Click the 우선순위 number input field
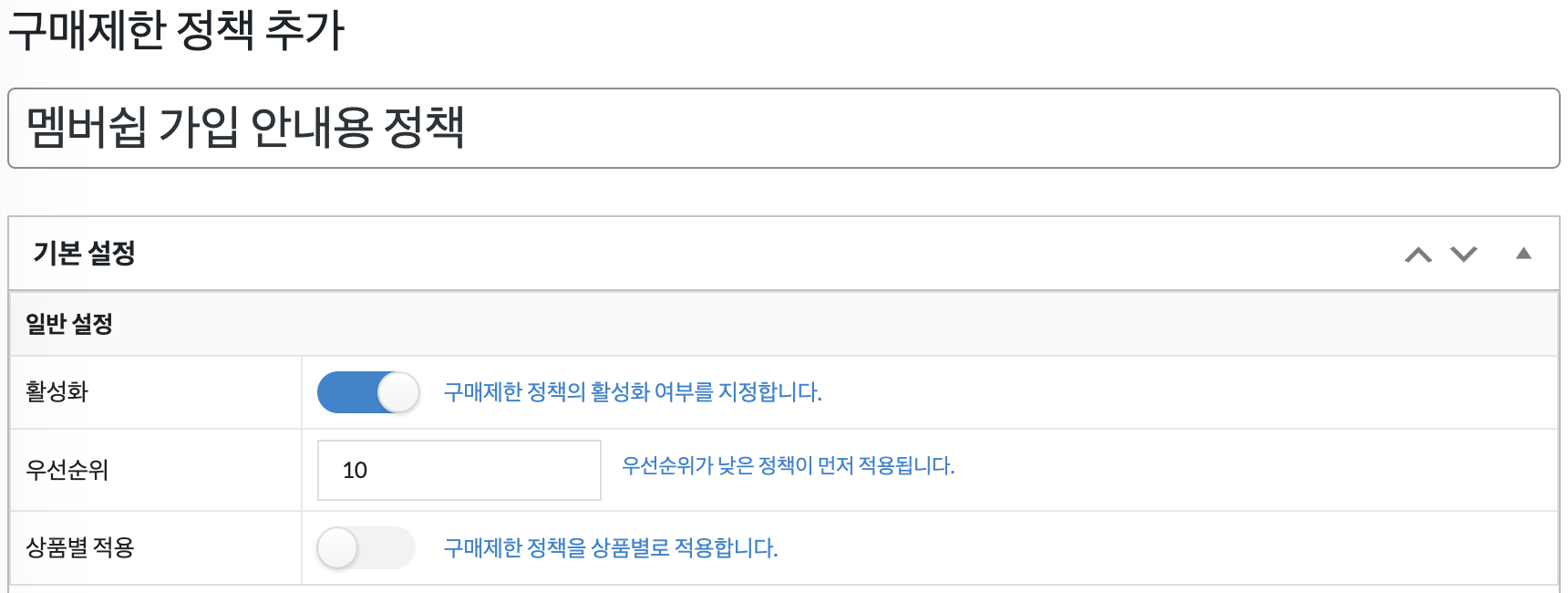Viewport: 1568px width, 593px height. pyautogui.click(x=459, y=470)
